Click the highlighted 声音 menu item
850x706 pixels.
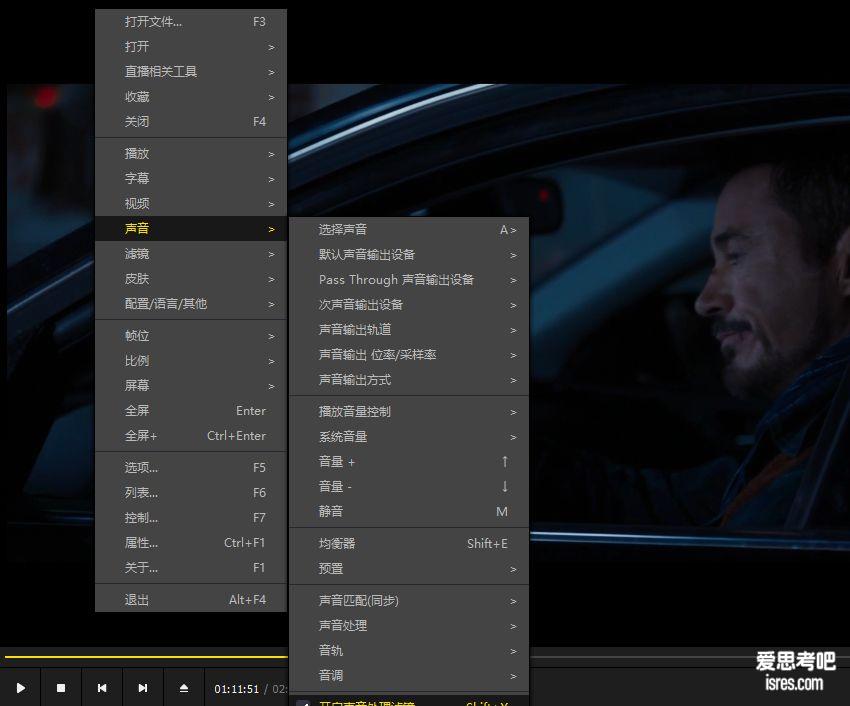pyautogui.click(x=191, y=228)
